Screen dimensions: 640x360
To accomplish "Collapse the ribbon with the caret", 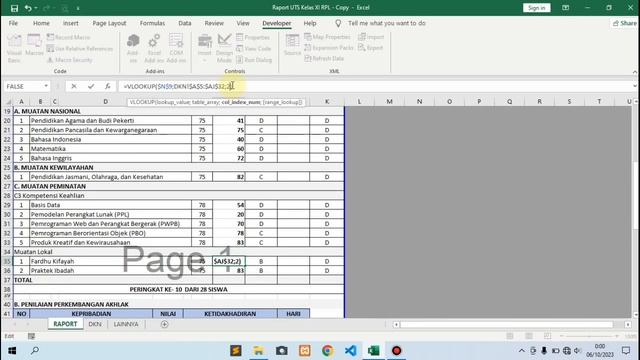I will pyautogui.click(x=635, y=72).
